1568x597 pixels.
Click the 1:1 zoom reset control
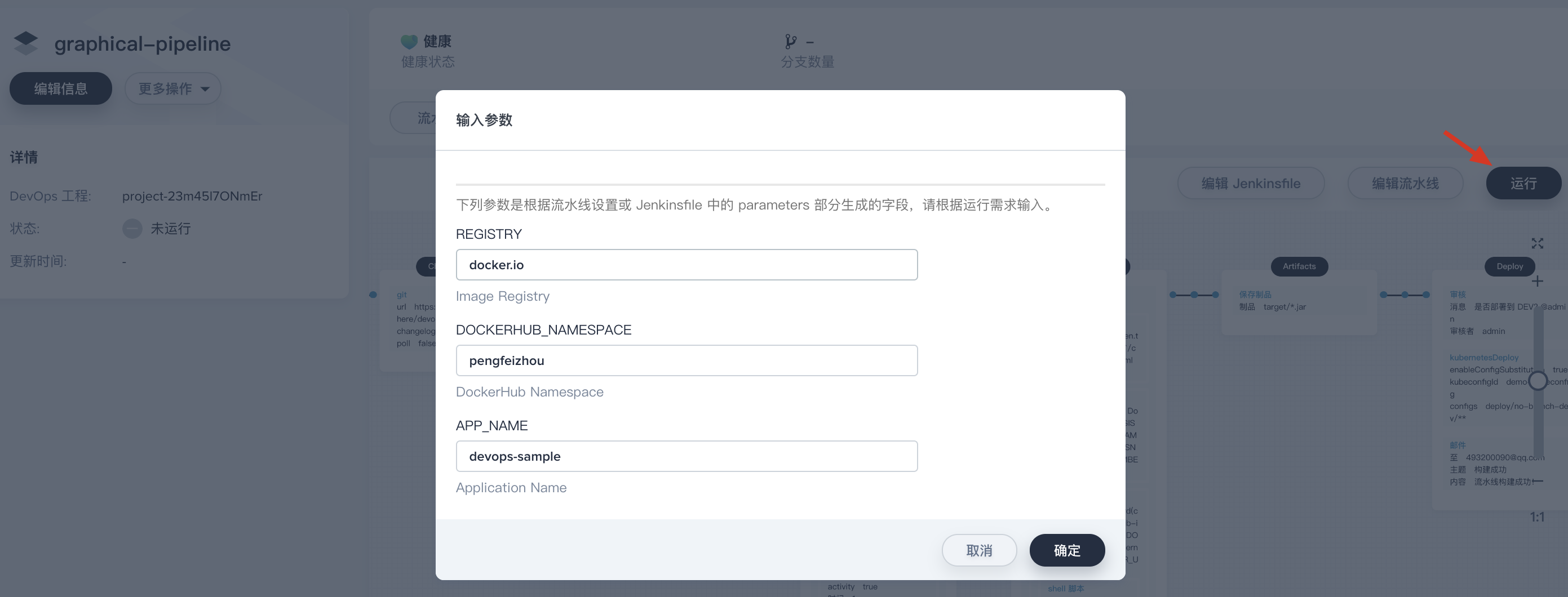(x=1537, y=517)
